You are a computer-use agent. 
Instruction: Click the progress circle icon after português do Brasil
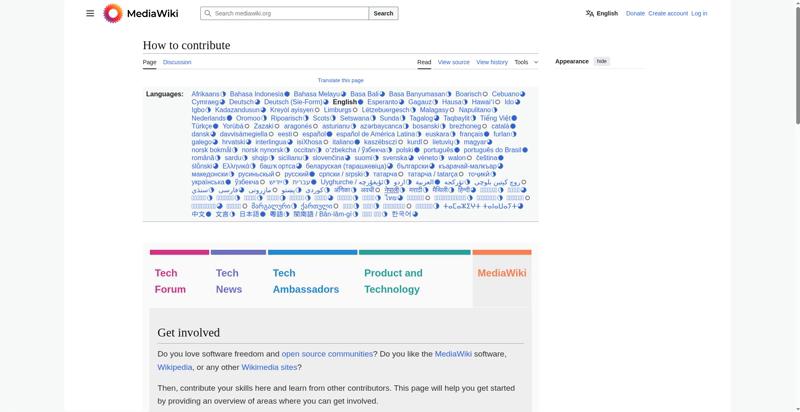525,150
